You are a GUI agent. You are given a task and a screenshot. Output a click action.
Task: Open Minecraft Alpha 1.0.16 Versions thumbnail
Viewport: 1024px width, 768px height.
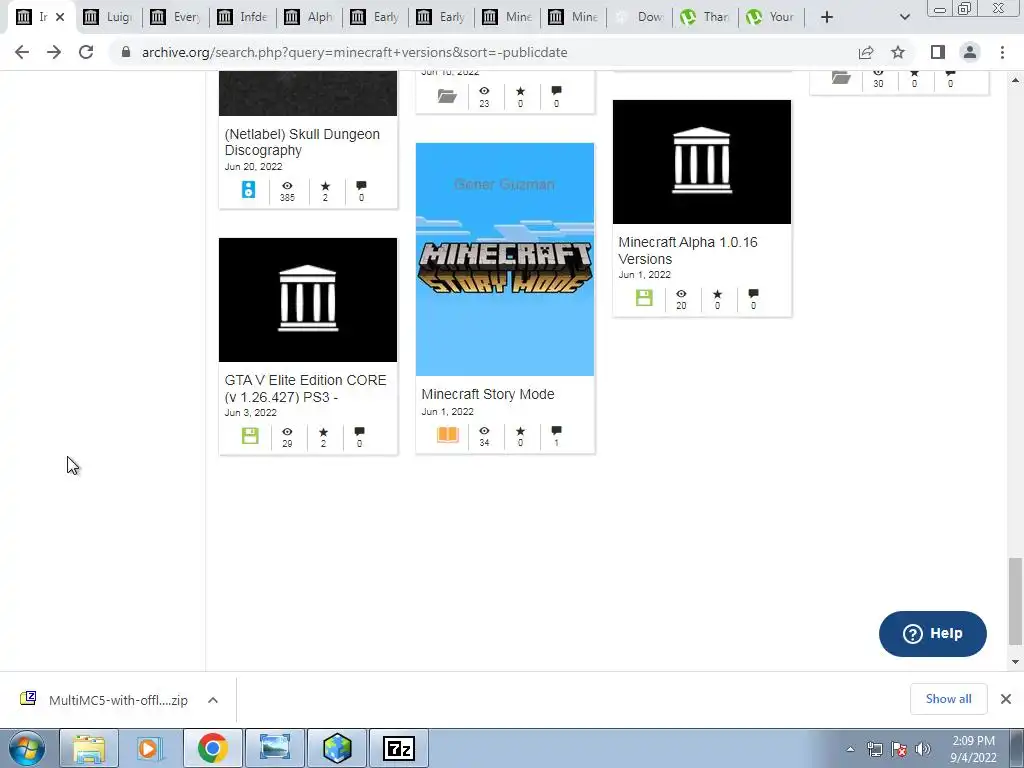point(701,162)
